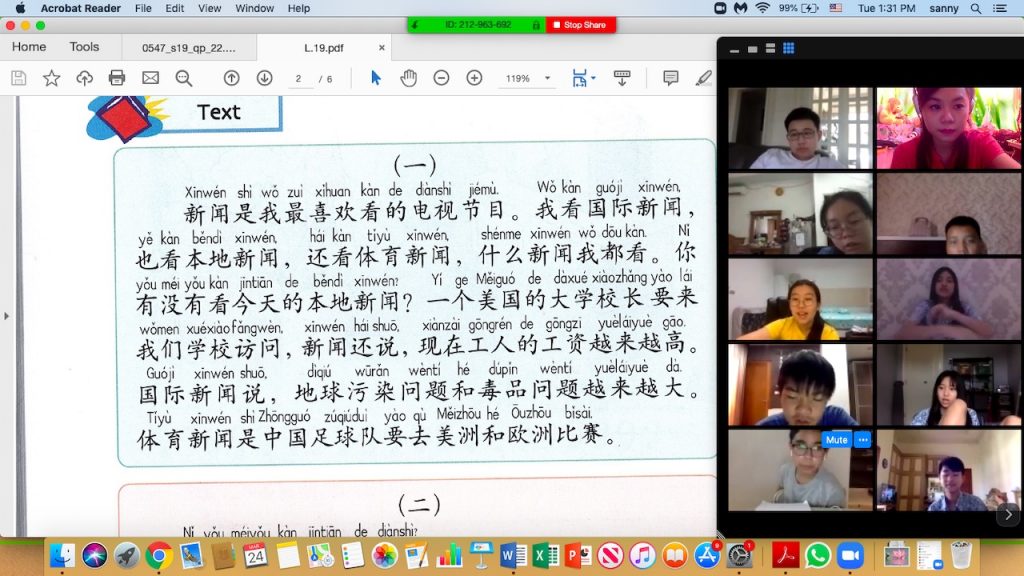Click the Mute button on video tile
Image resolution: width=1024 pixels, height=576 pixels.
pos(836,440)
